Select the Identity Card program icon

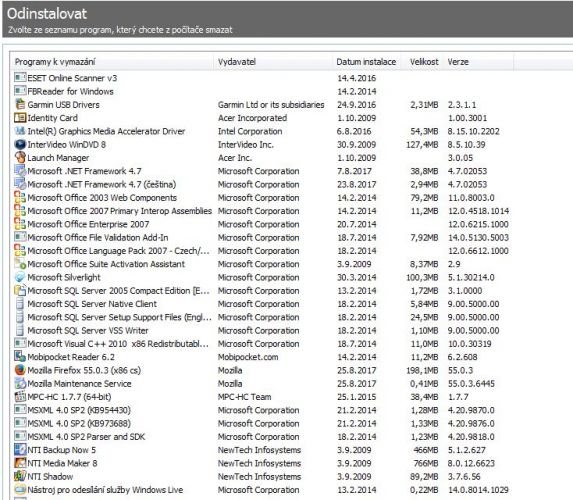[x=20, y=118]
